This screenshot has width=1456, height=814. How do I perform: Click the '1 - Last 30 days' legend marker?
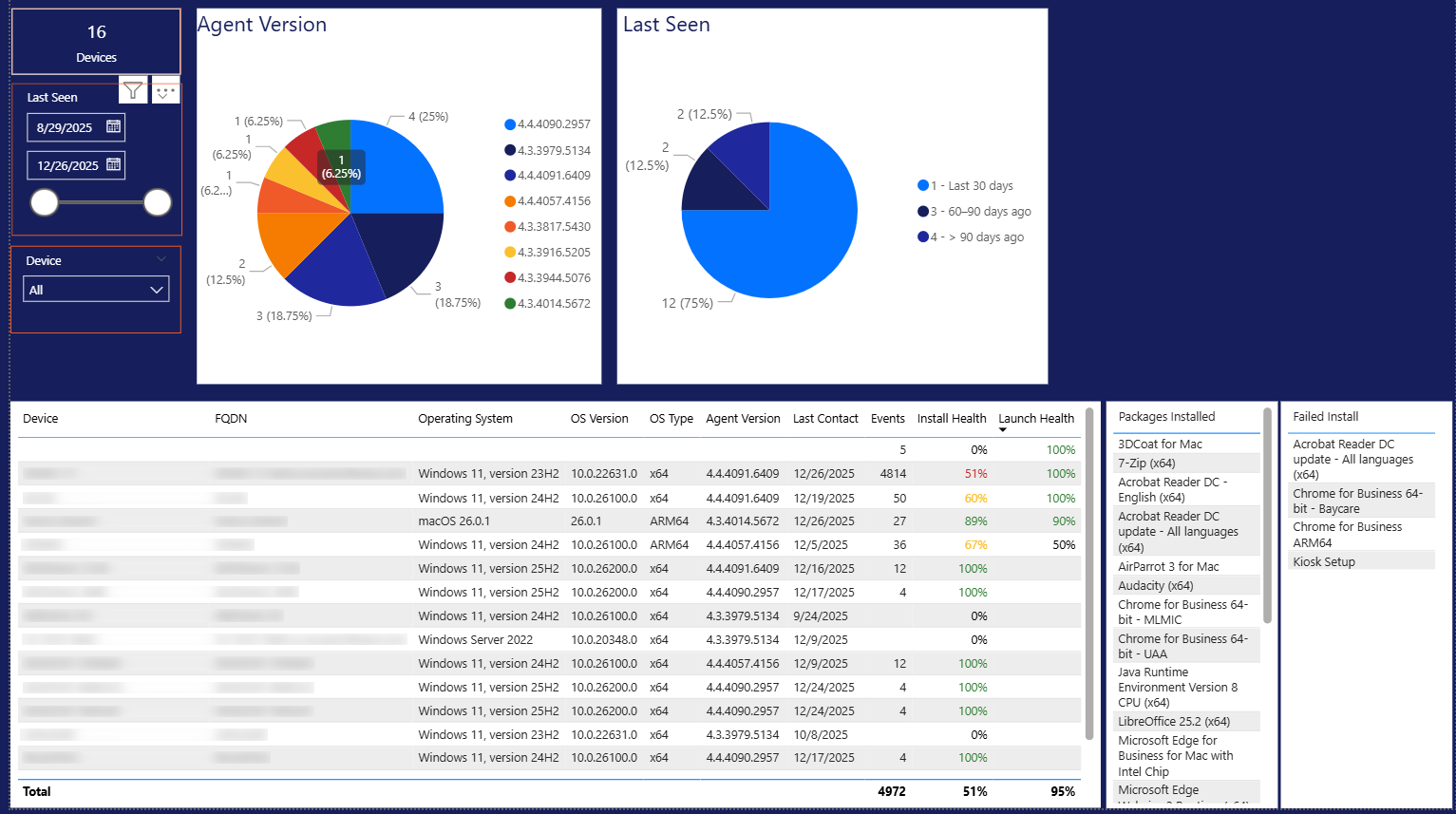(923, 186)
